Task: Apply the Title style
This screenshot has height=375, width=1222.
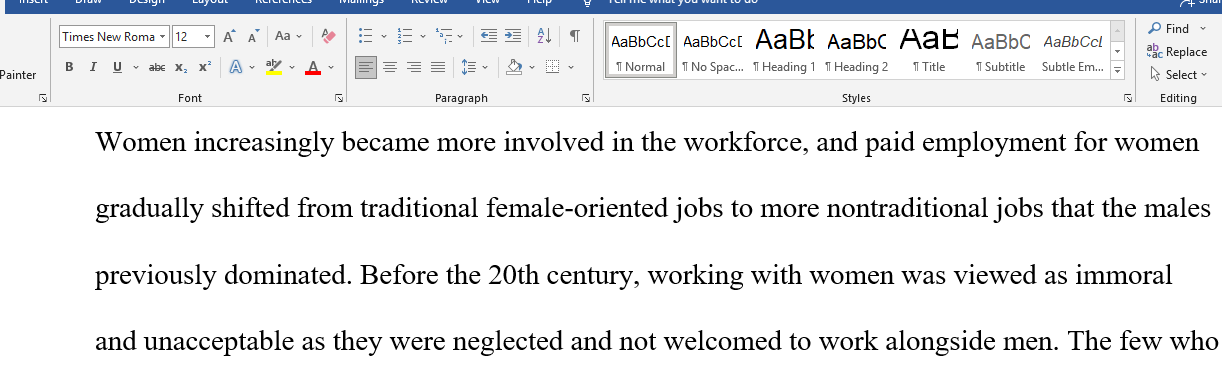Action: 929,50
